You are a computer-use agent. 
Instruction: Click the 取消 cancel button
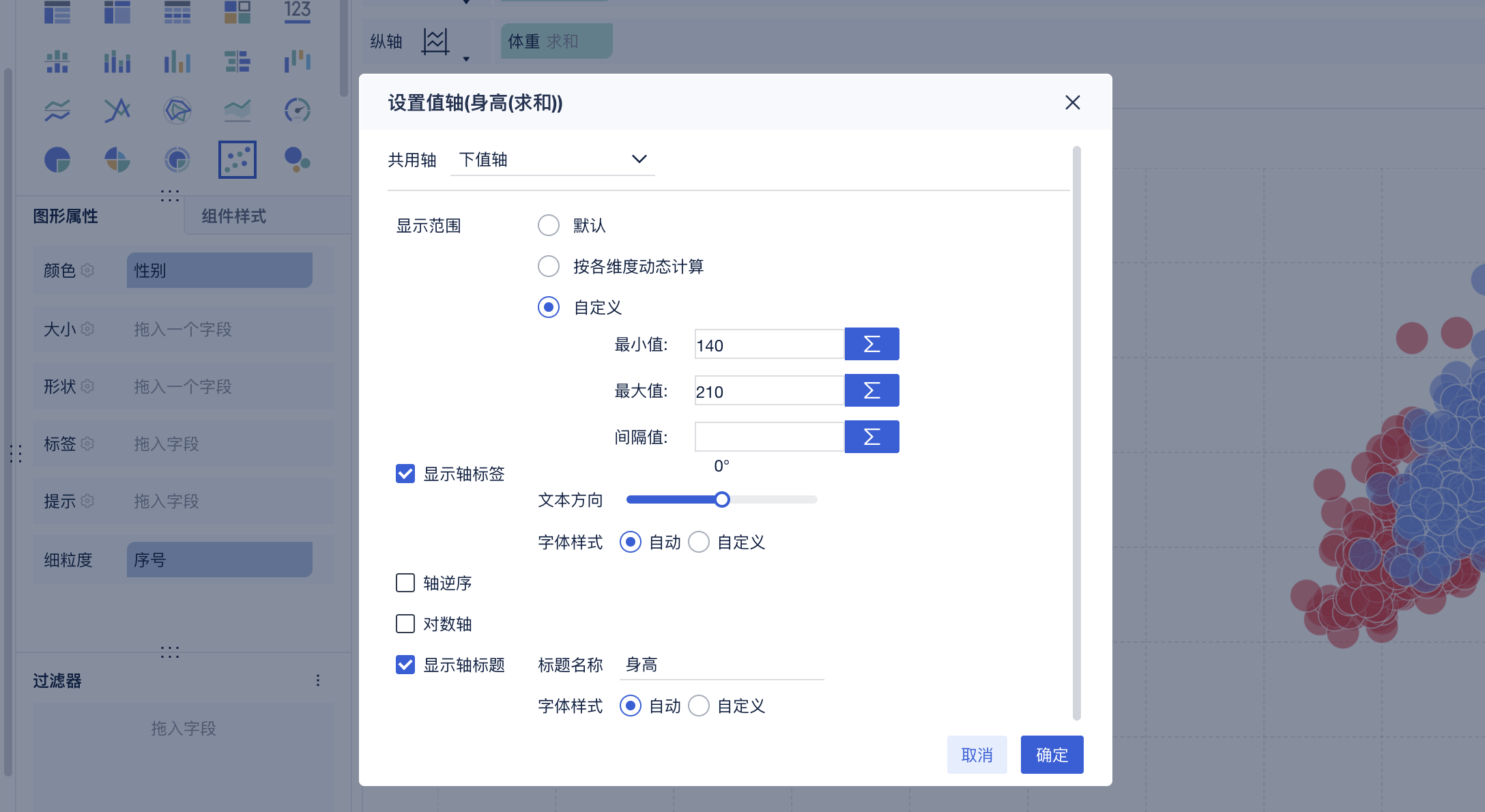point(977,755)
